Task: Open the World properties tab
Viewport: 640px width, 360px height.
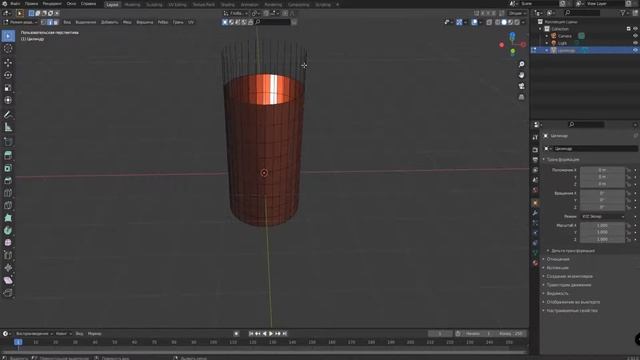Action: click(x=535, y=190)
